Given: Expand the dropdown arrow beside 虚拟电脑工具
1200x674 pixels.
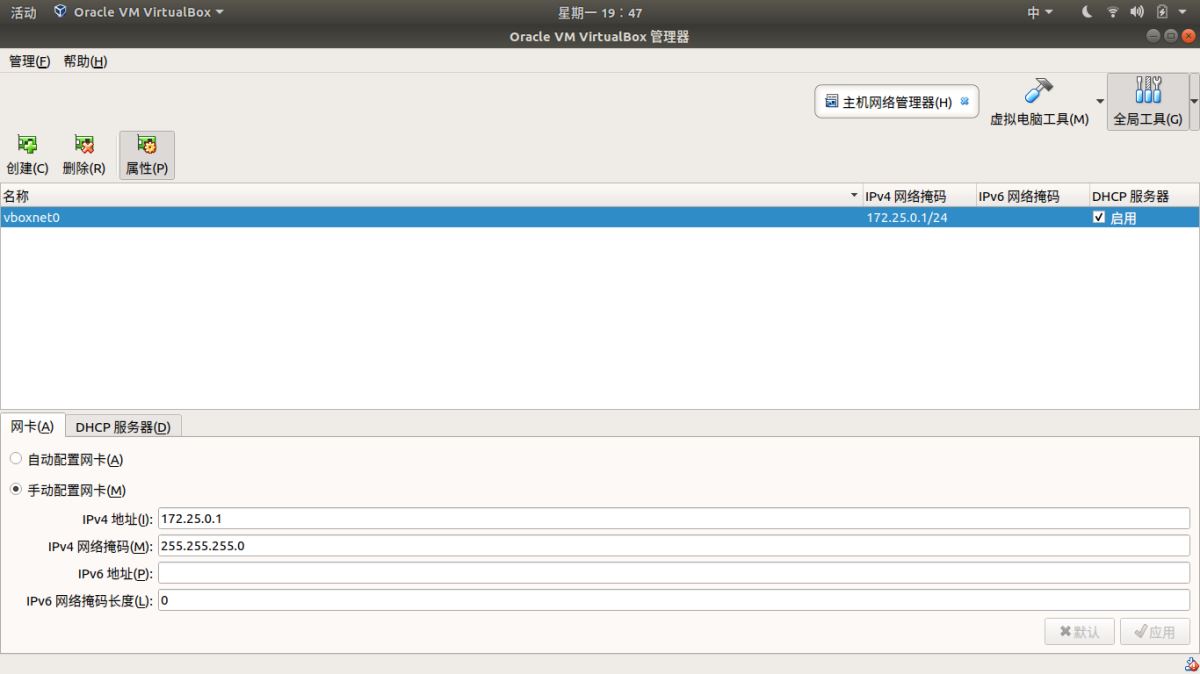Looking at the screenshot, I should 1100,101.
